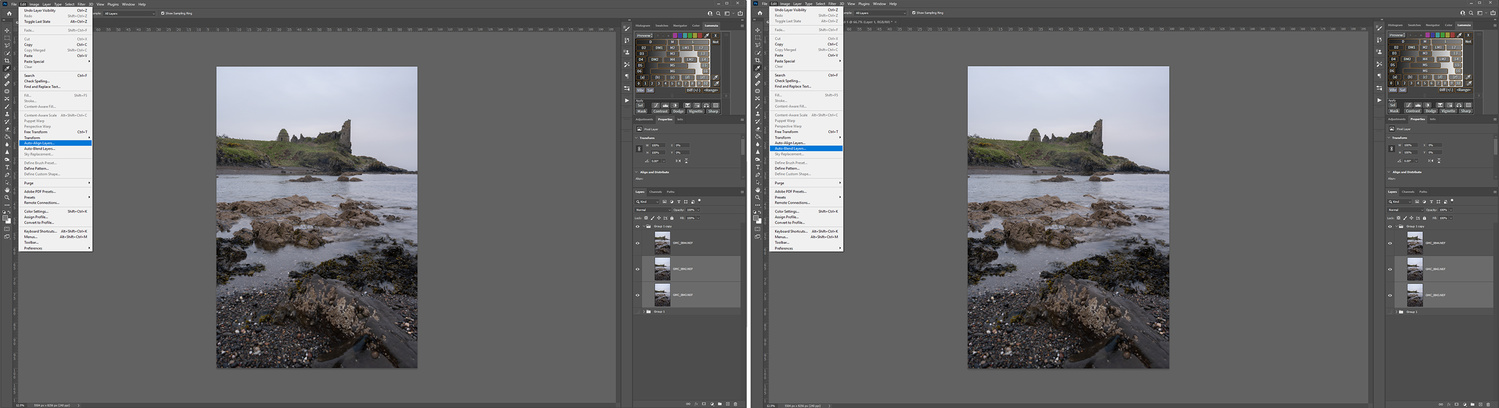This screenshot has height=408, width=1499.
Task: Click Lumenzia Mask button in left window
Action: click(x=641, y=111)
